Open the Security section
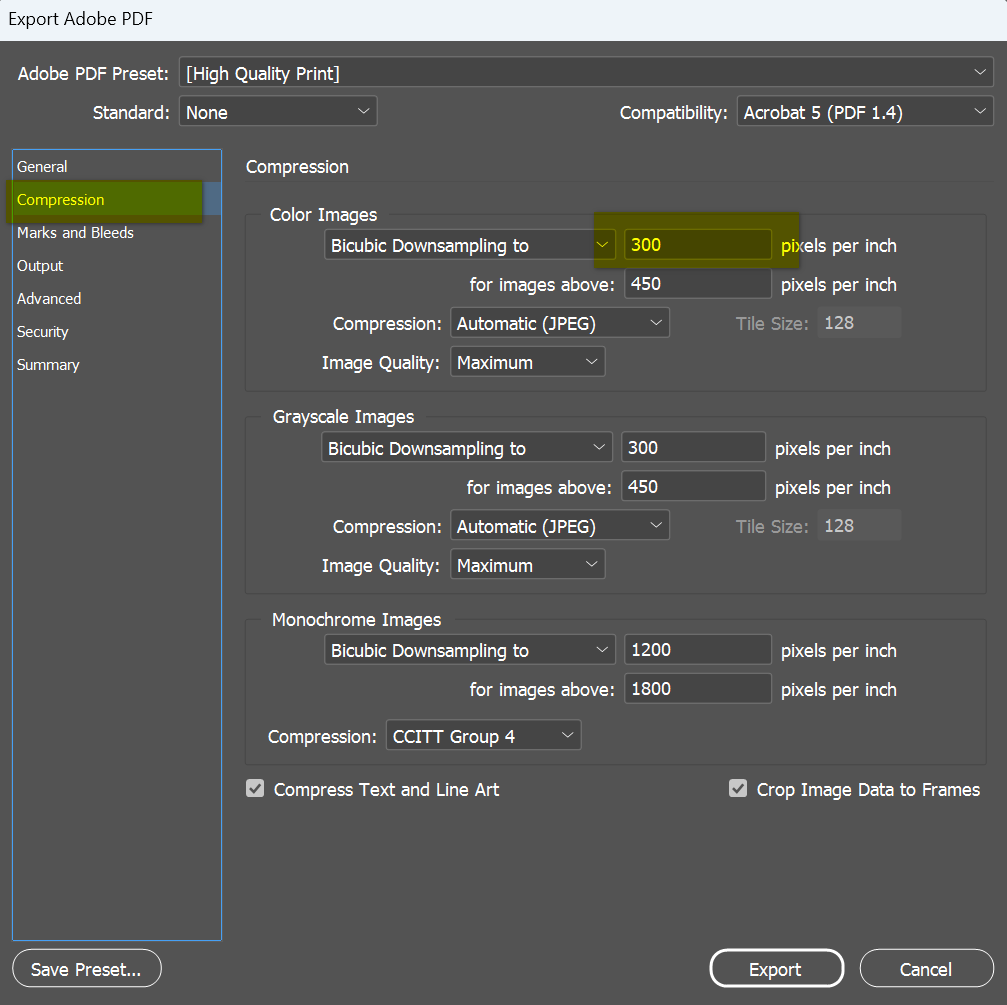 (x=43, y=332)
